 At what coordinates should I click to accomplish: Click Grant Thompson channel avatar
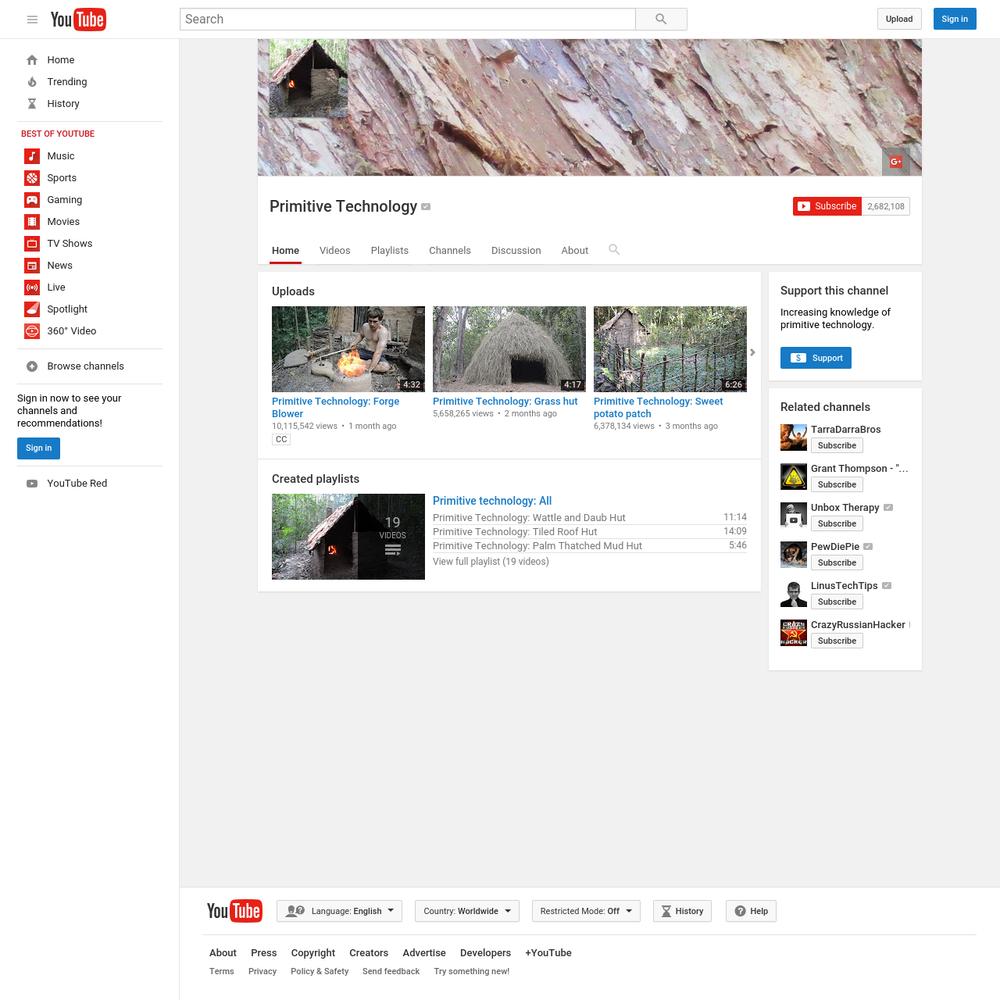(x=793, y=476)
